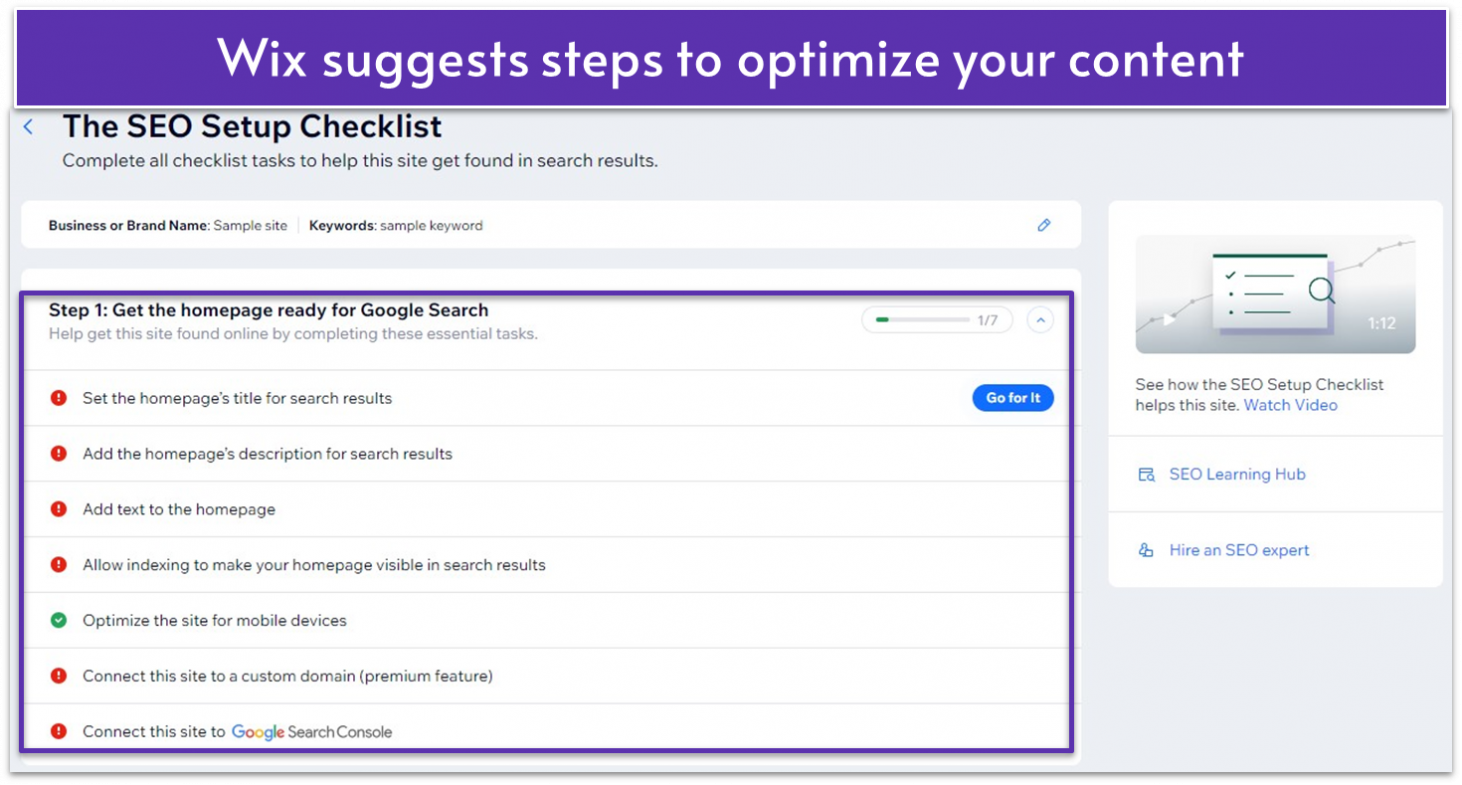This screenshot has height=785, width=1462.
Task: Click the green checkmark on mobile optimization task
Action: point(57,620)
